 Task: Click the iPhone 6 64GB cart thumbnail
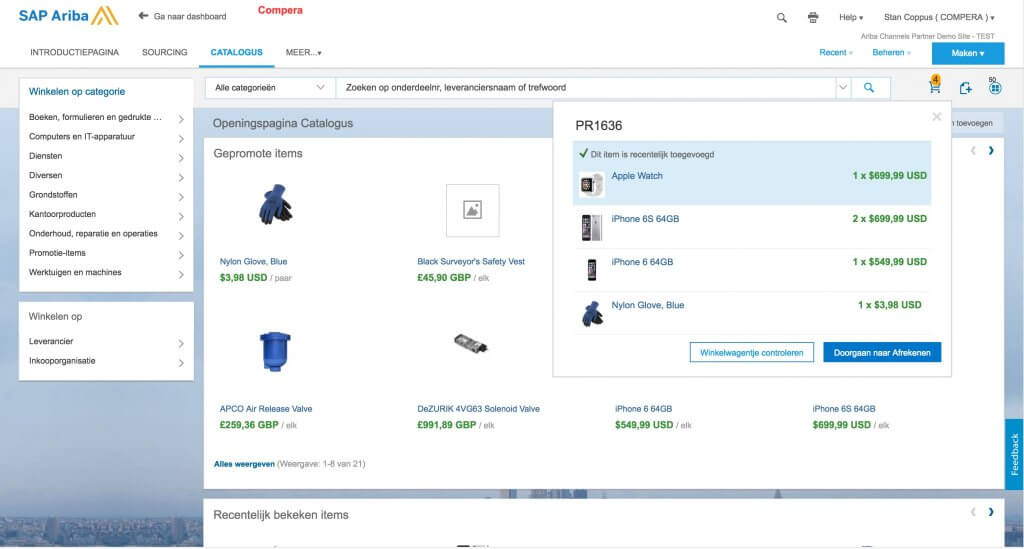point(592,270)
